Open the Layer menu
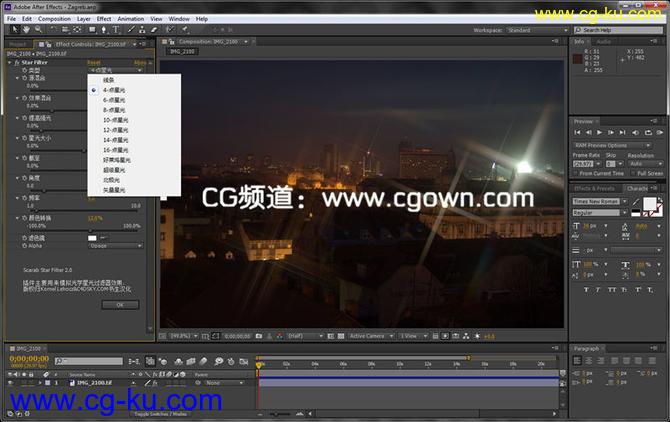This screenshot has height=422, width=670. coord(84,19)
